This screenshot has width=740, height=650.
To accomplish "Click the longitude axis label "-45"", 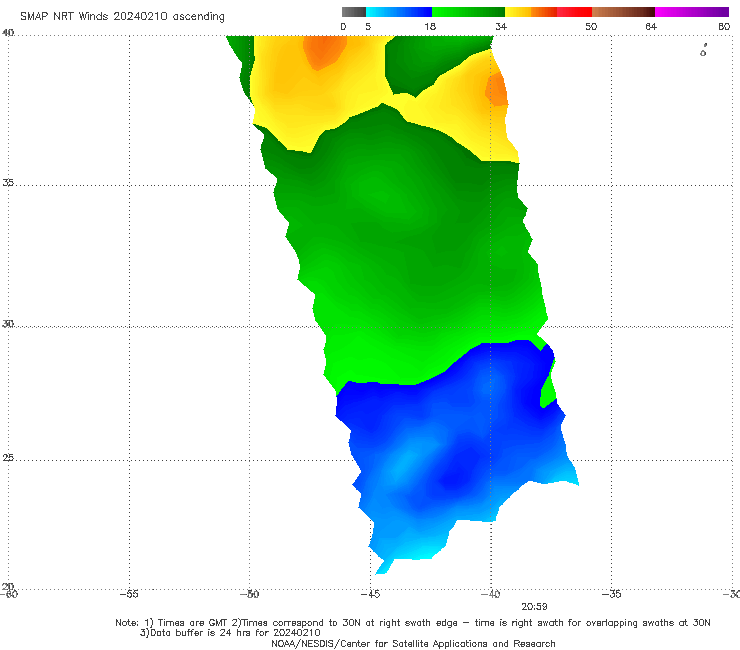I will 370,594.
